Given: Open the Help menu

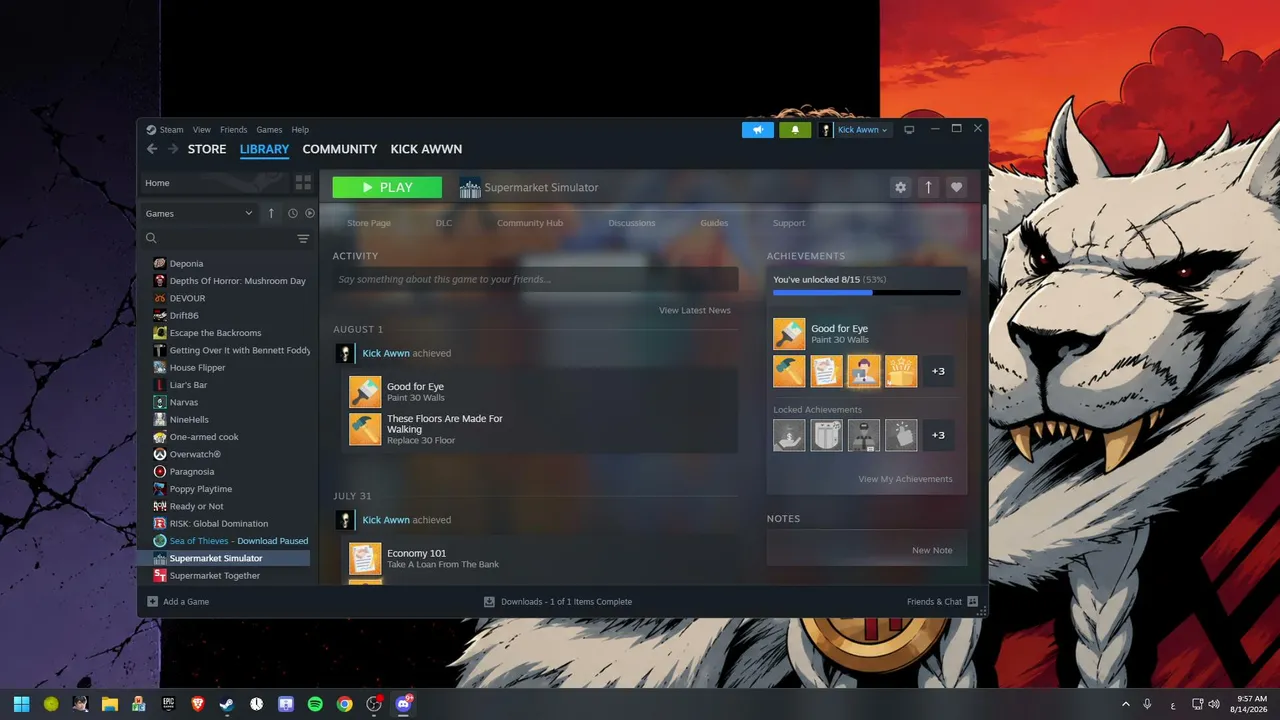Looking at the screenshot, I should pos(300,130).
